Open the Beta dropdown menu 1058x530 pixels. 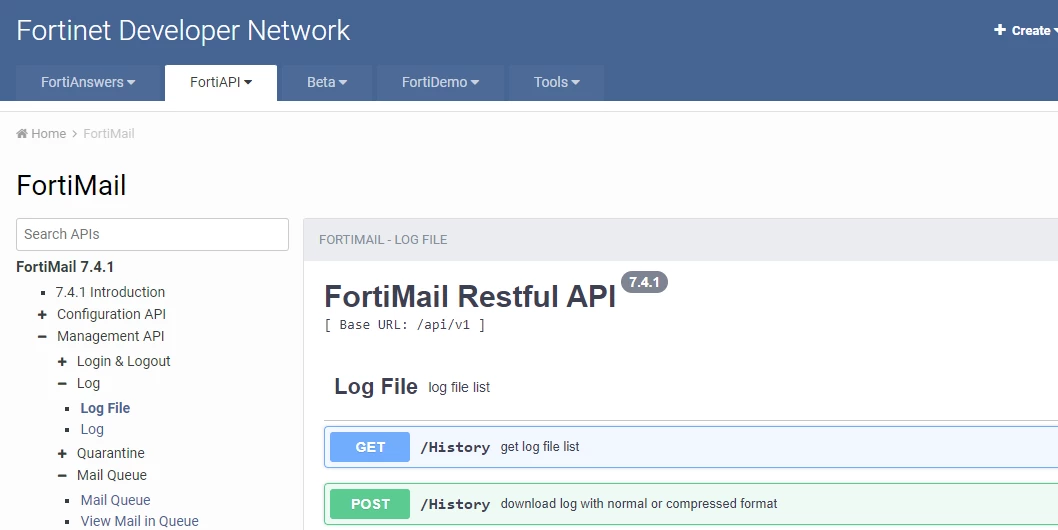[327, 82]
